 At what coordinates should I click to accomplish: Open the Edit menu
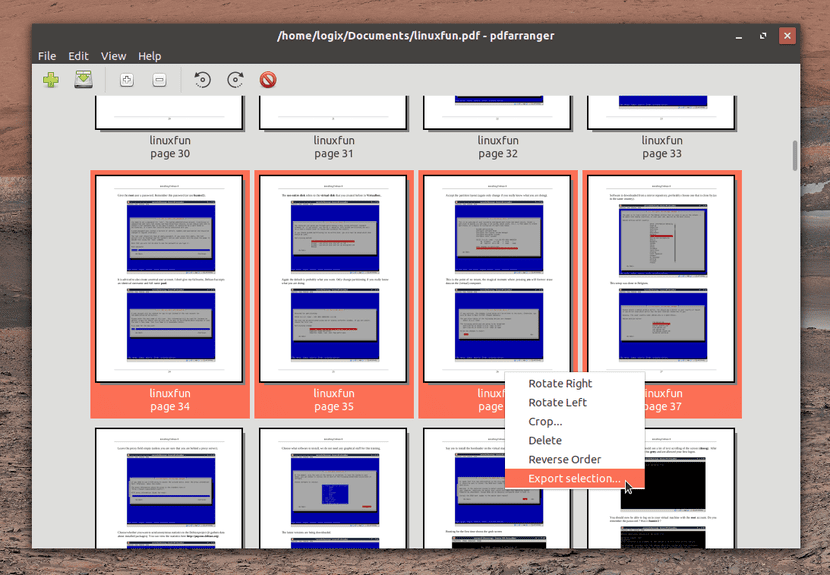tap(78, 56)
